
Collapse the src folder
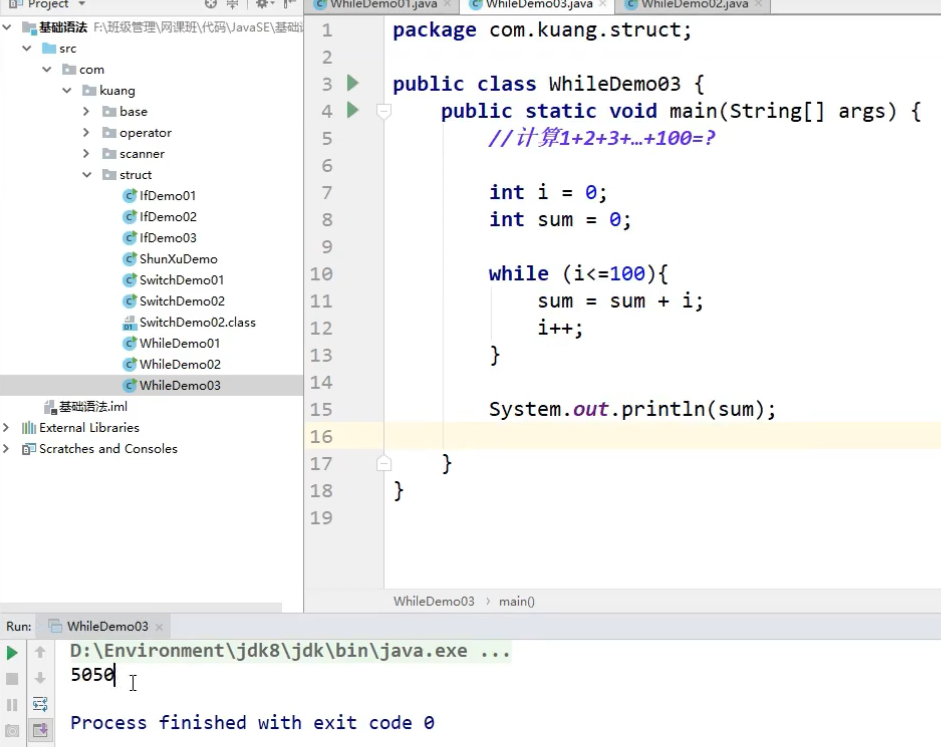point(26,49)
